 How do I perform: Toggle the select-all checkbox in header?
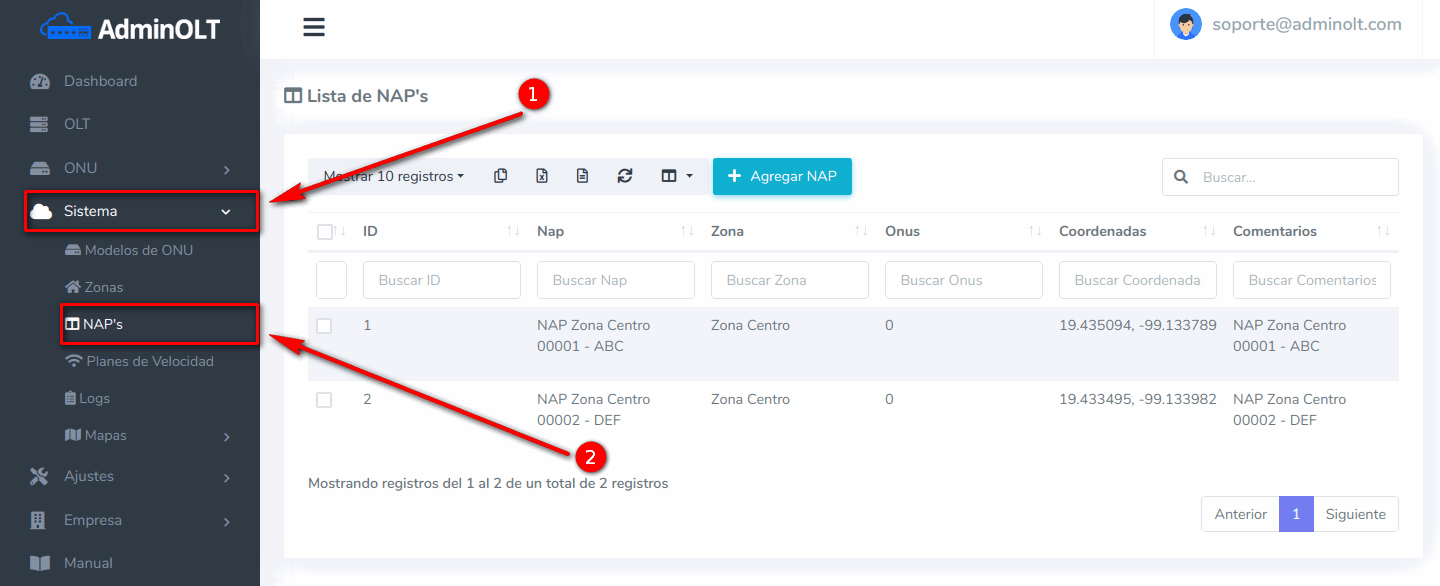click(x=324, y=232)
